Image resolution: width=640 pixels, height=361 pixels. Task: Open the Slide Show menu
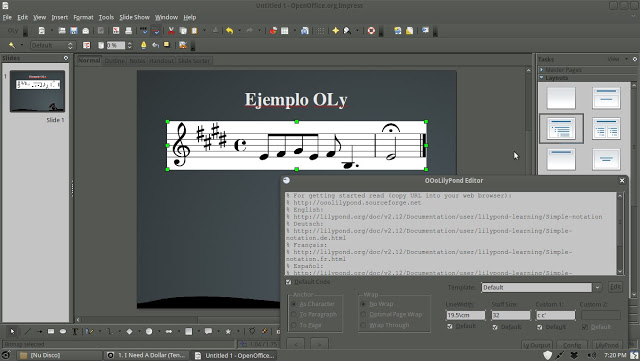(x=134, y=17)
